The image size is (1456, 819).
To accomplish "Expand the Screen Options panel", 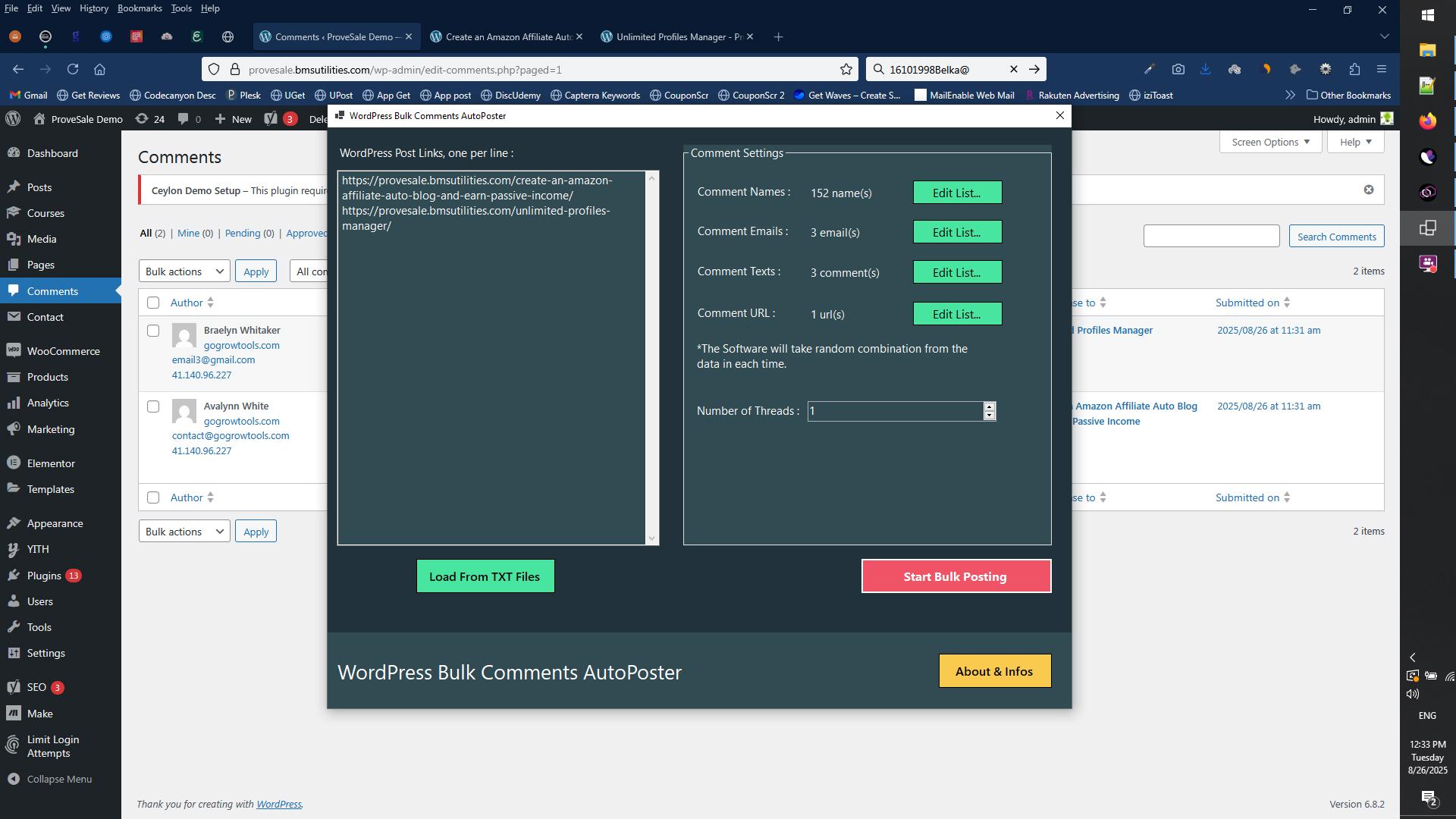I will (x=1270, y=142).
